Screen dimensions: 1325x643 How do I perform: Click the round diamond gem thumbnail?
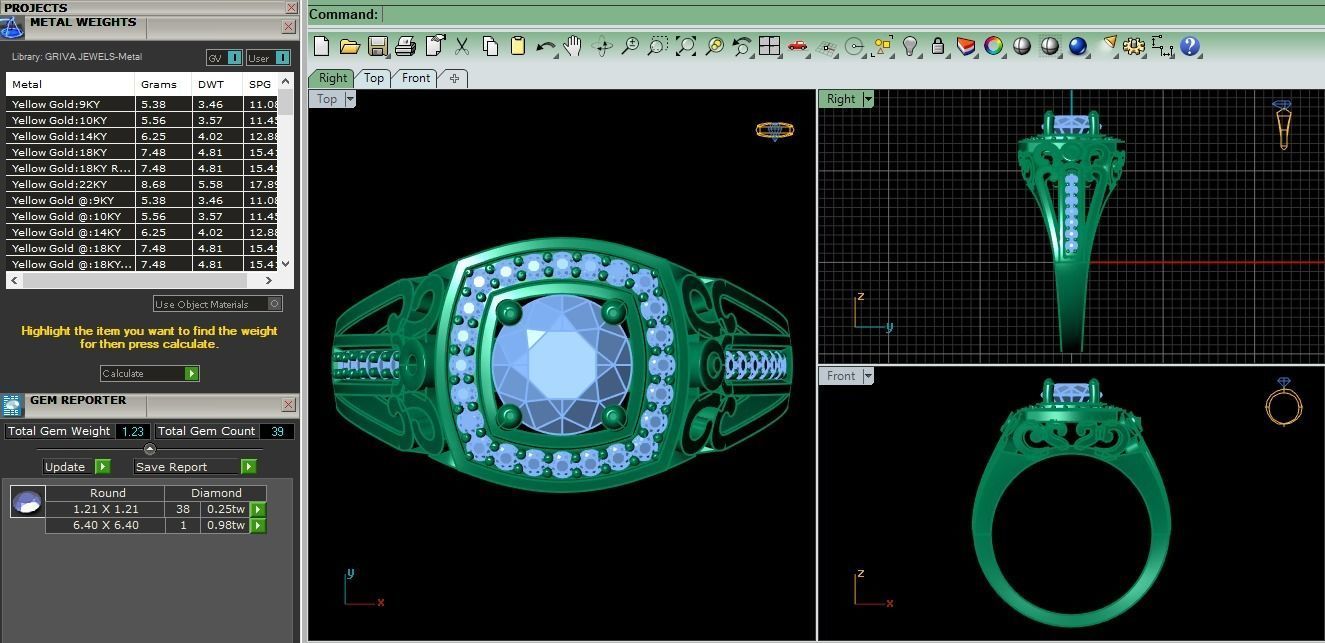pos(27,502)
